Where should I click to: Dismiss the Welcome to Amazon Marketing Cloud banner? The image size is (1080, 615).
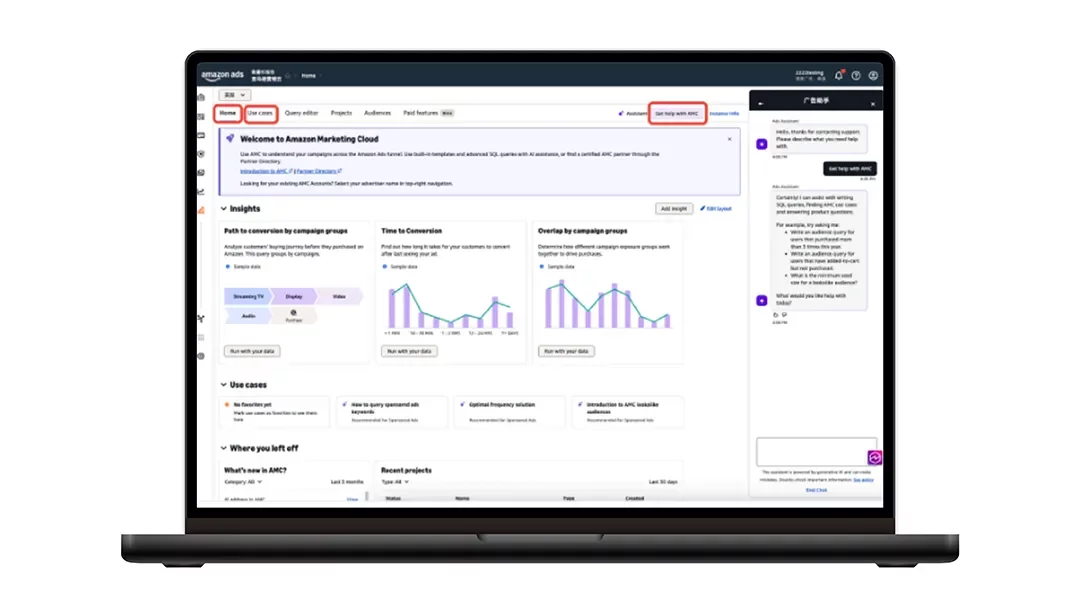coord(729,139)
